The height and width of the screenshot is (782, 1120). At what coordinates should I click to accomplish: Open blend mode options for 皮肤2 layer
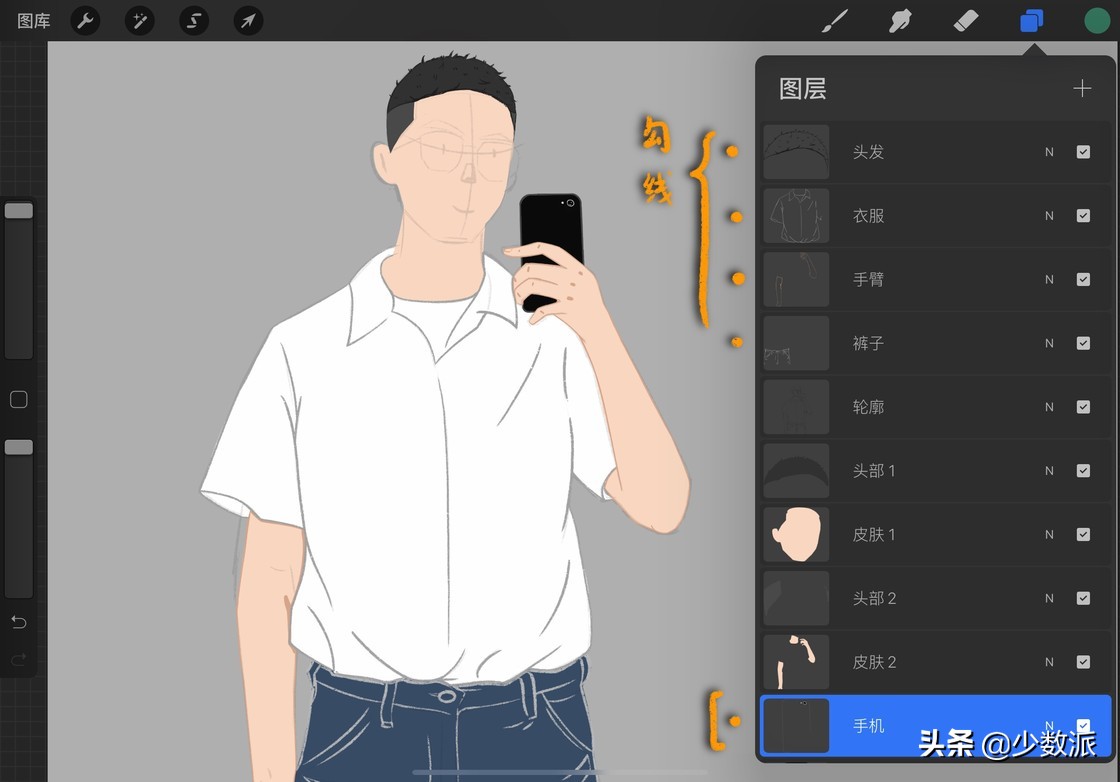click(1048, 662)
